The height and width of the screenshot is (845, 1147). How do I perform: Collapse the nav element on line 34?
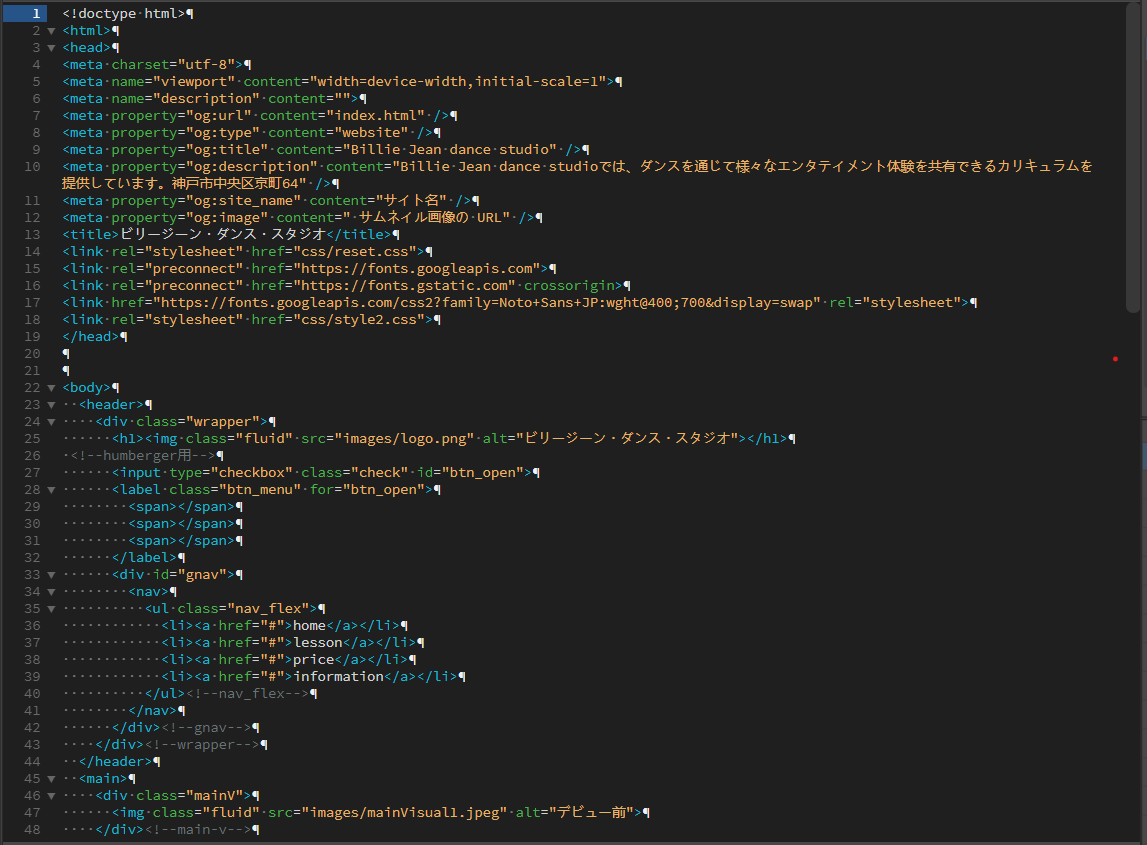[51, 592]
